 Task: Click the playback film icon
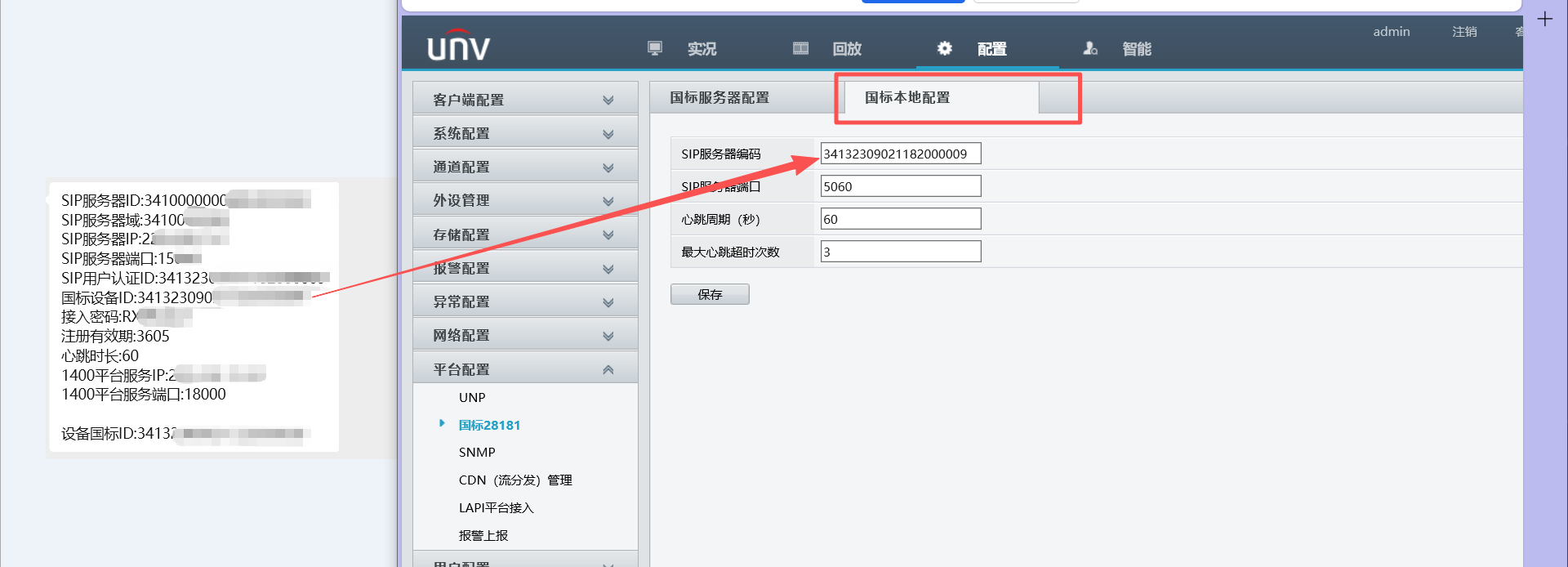[800, 48]
